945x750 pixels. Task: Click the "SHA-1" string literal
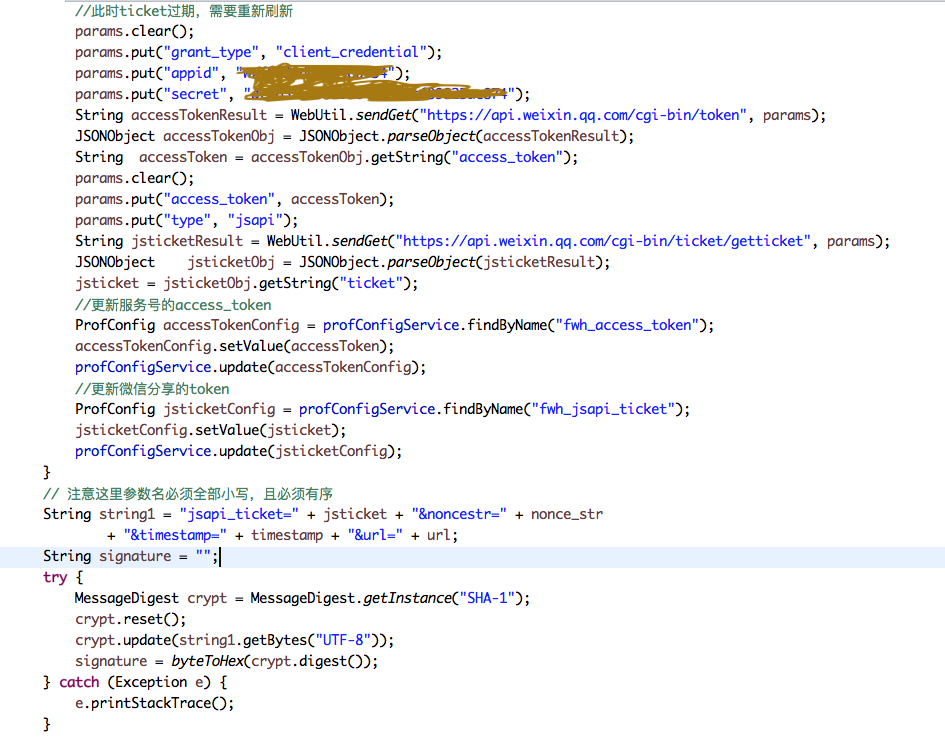pyautogui.click(x=487, y=599)
